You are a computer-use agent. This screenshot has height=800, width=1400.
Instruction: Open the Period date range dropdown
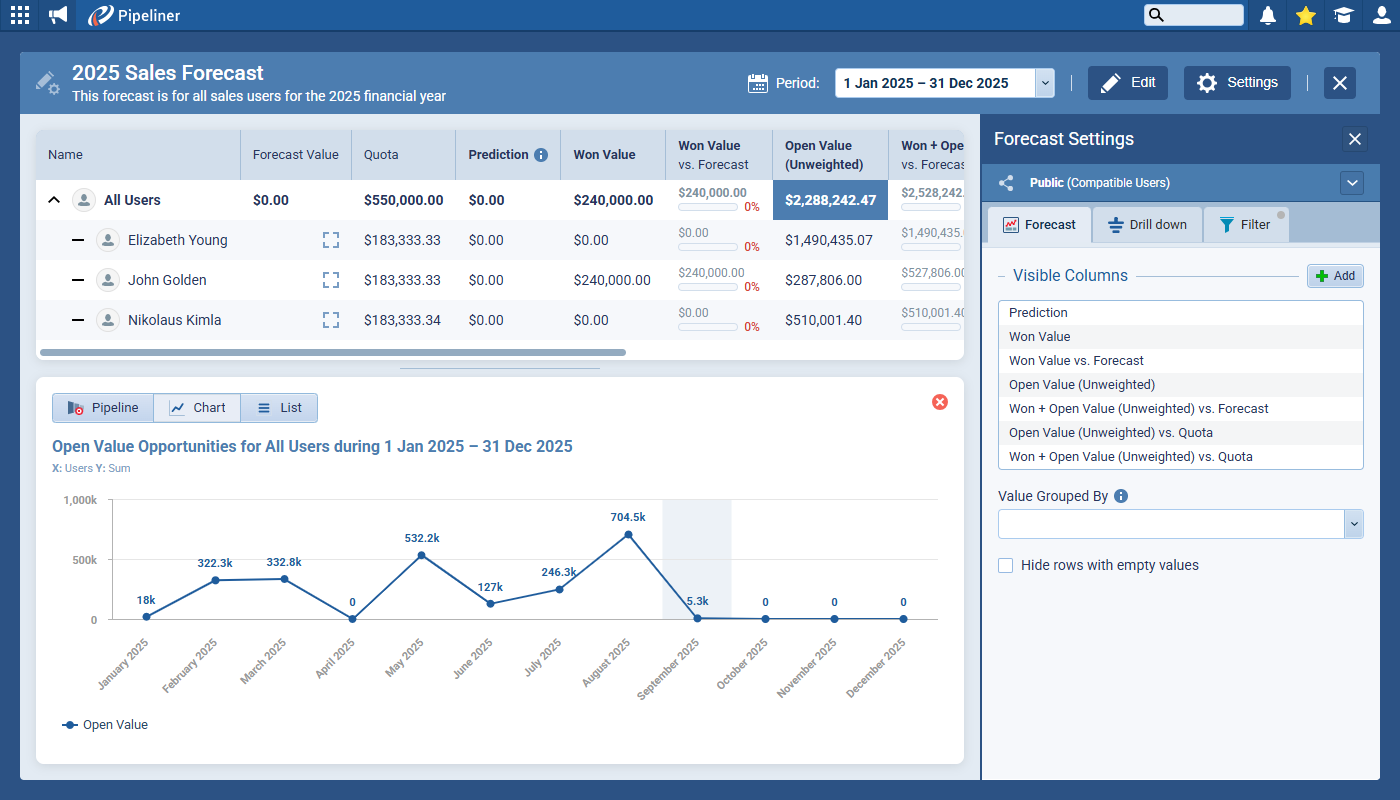click(x=1045, y=83)
